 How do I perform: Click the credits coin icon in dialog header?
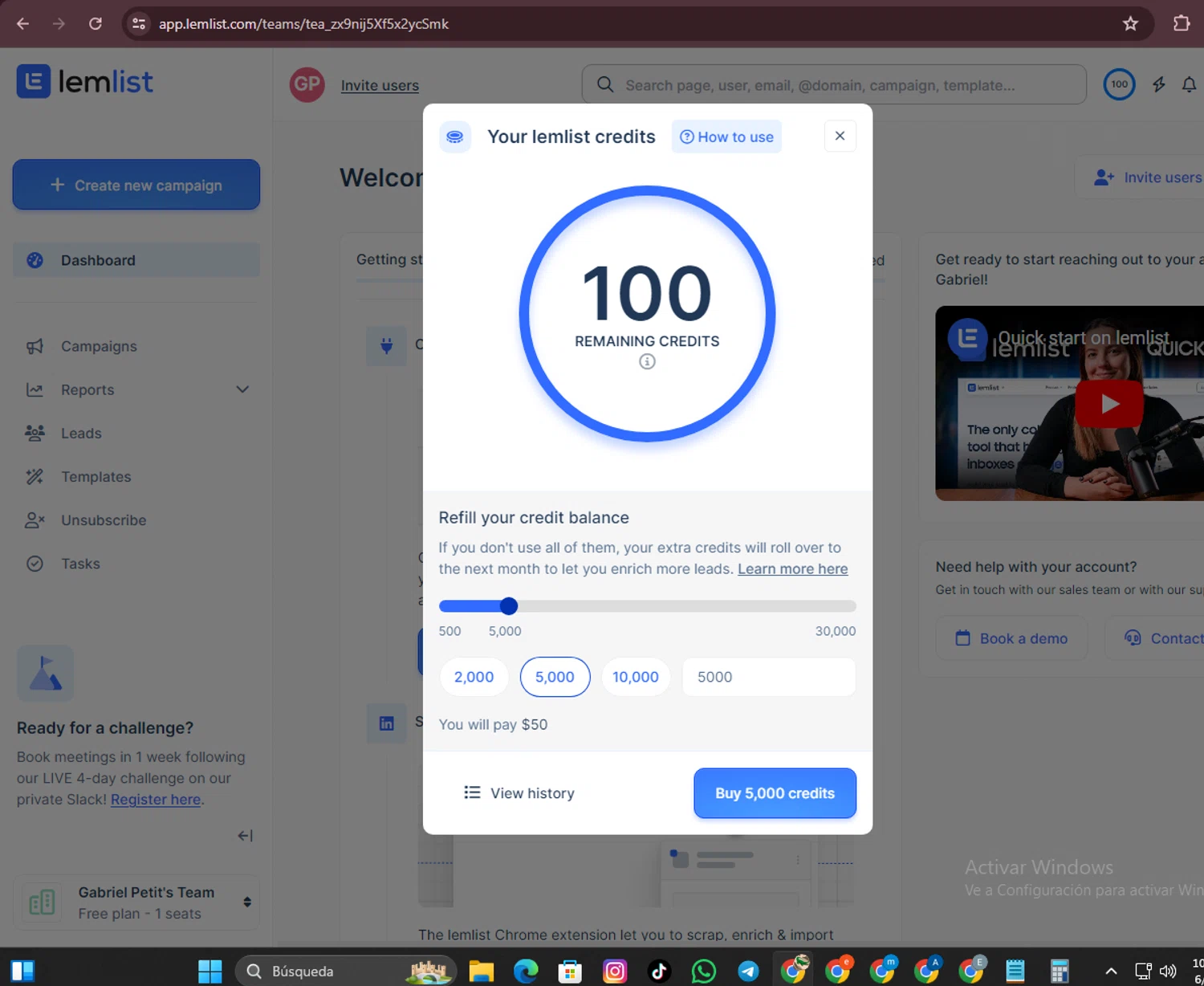coord(455,136)
